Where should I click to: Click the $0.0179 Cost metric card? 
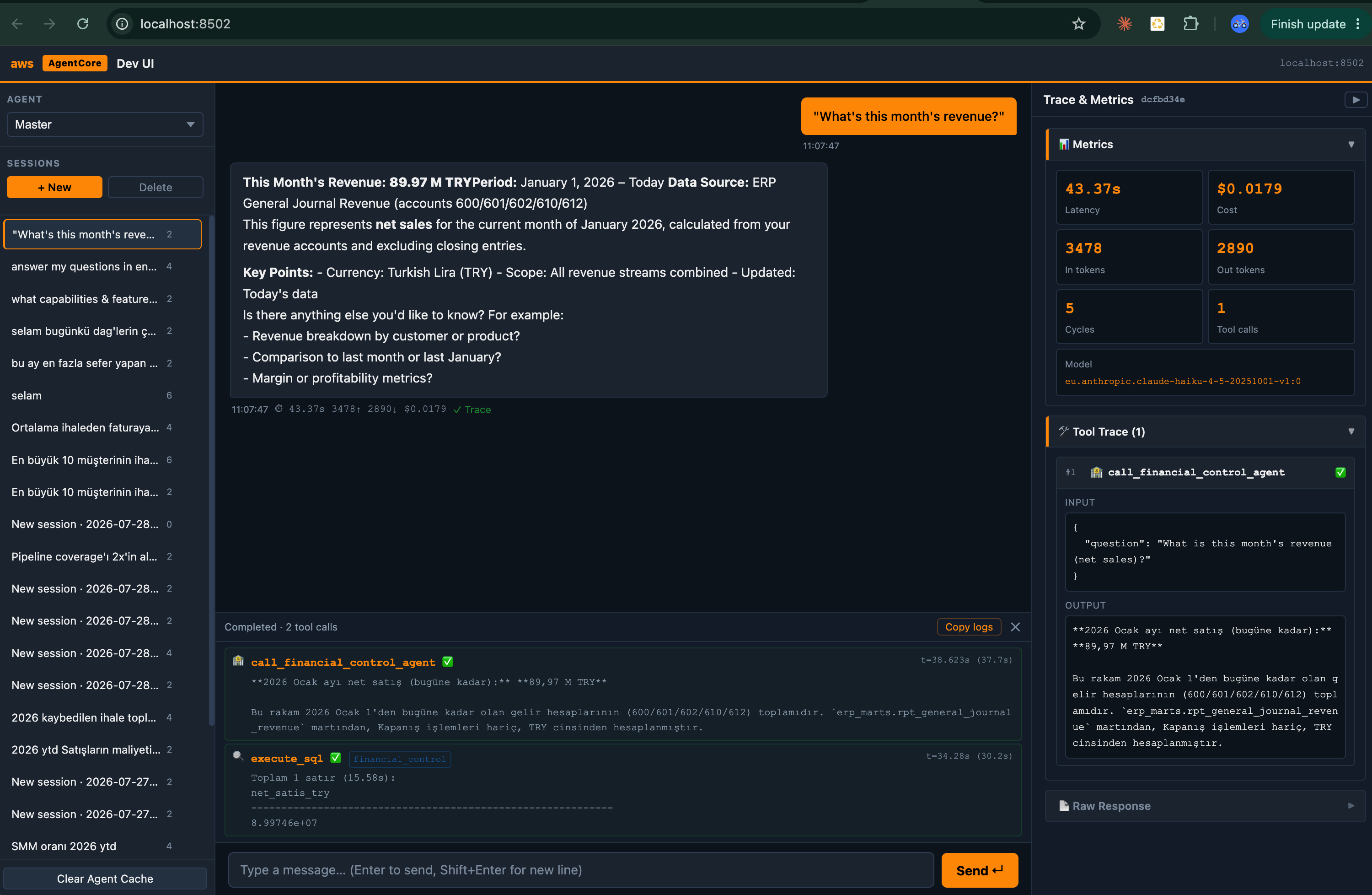[x=1281, y=197]
